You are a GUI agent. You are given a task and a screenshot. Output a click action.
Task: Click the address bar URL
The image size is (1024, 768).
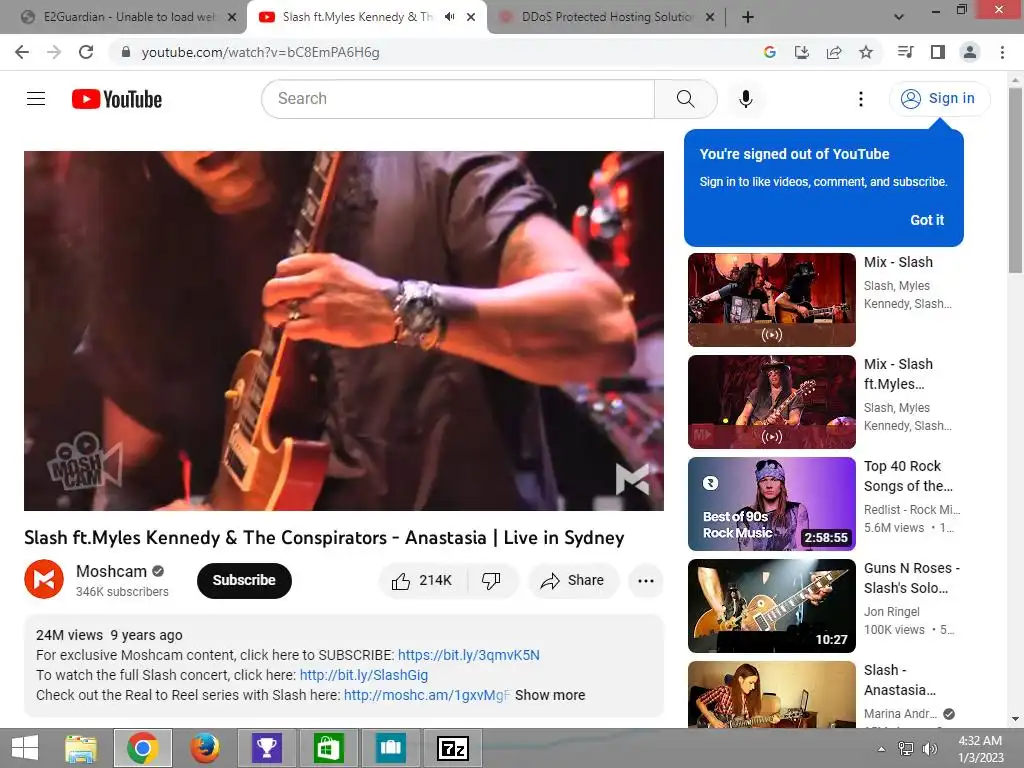[x=260, y=52]
